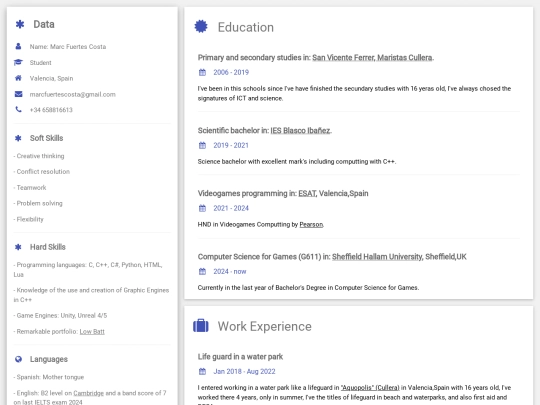Open the San Vicente Ferrer, Maristas Cullera link

372,58
